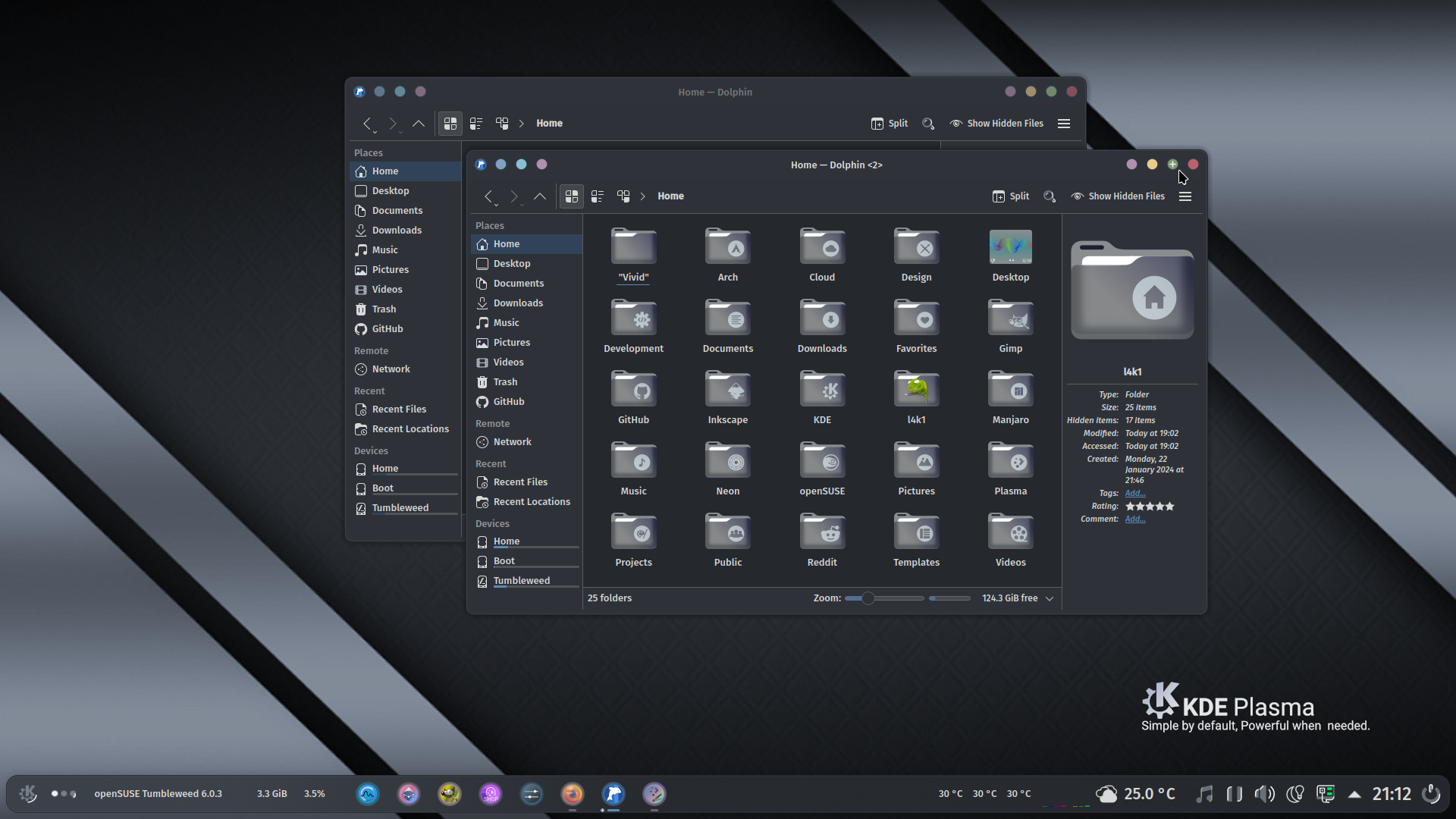The width and height of the screenshot is (1456, 819).
Task: Open the "Vivid" folder
Action: 633,255
